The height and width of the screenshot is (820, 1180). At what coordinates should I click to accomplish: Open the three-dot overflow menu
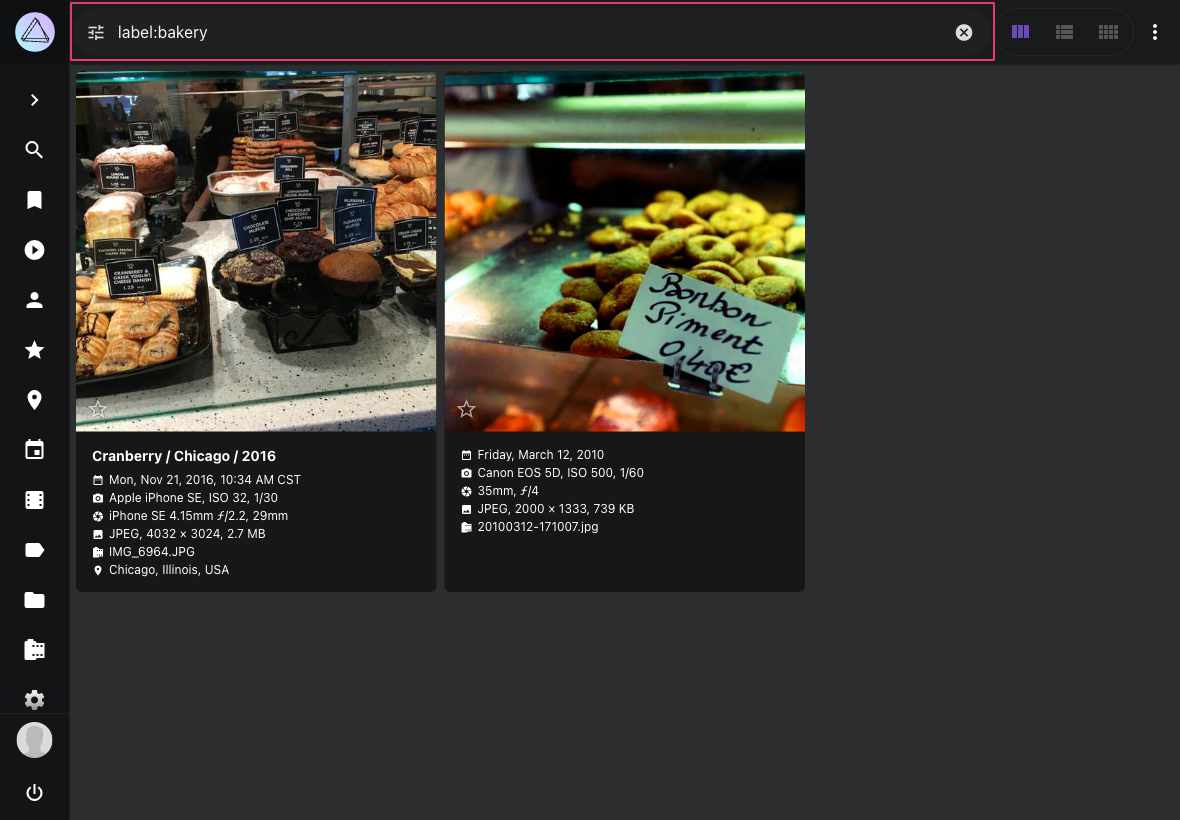point(1155,32)
